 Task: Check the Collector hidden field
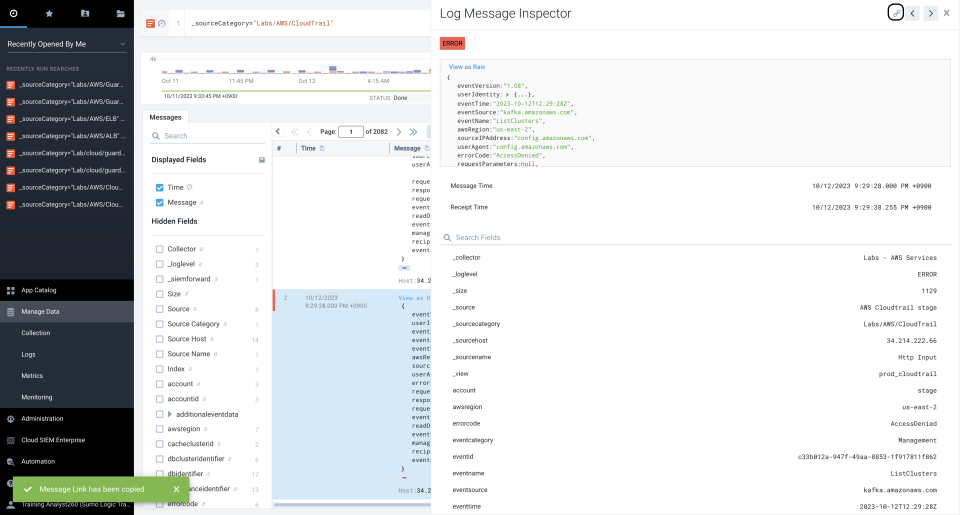click(x=160, y=249)
